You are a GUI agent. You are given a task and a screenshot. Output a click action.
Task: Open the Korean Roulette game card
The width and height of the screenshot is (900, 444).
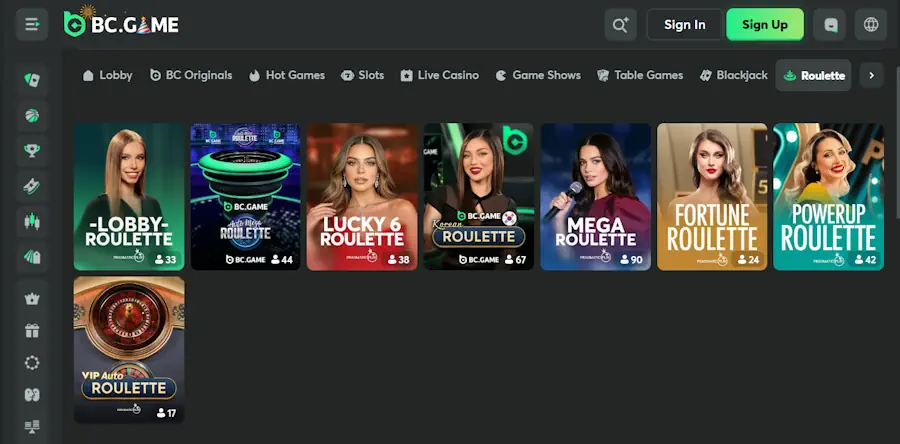tap(479, 197)
